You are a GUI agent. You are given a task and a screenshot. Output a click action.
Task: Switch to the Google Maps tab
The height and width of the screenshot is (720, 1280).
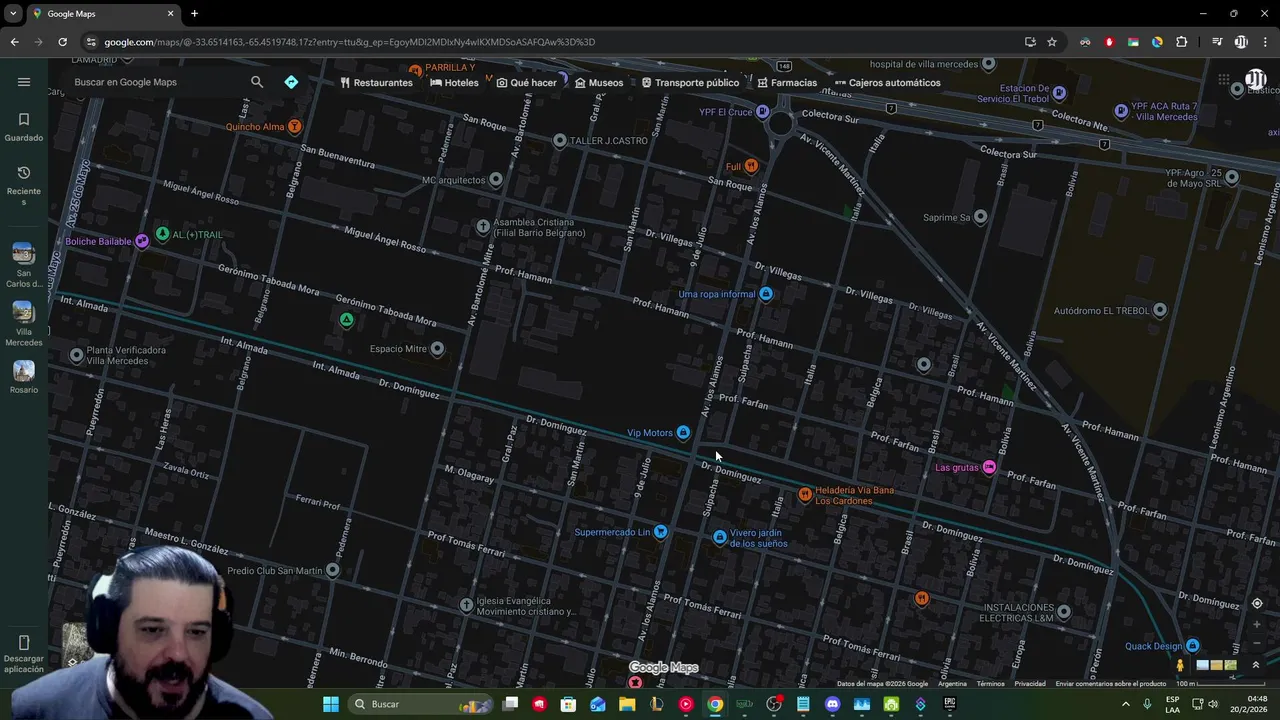pyautogui.click(x=102, y=14)
